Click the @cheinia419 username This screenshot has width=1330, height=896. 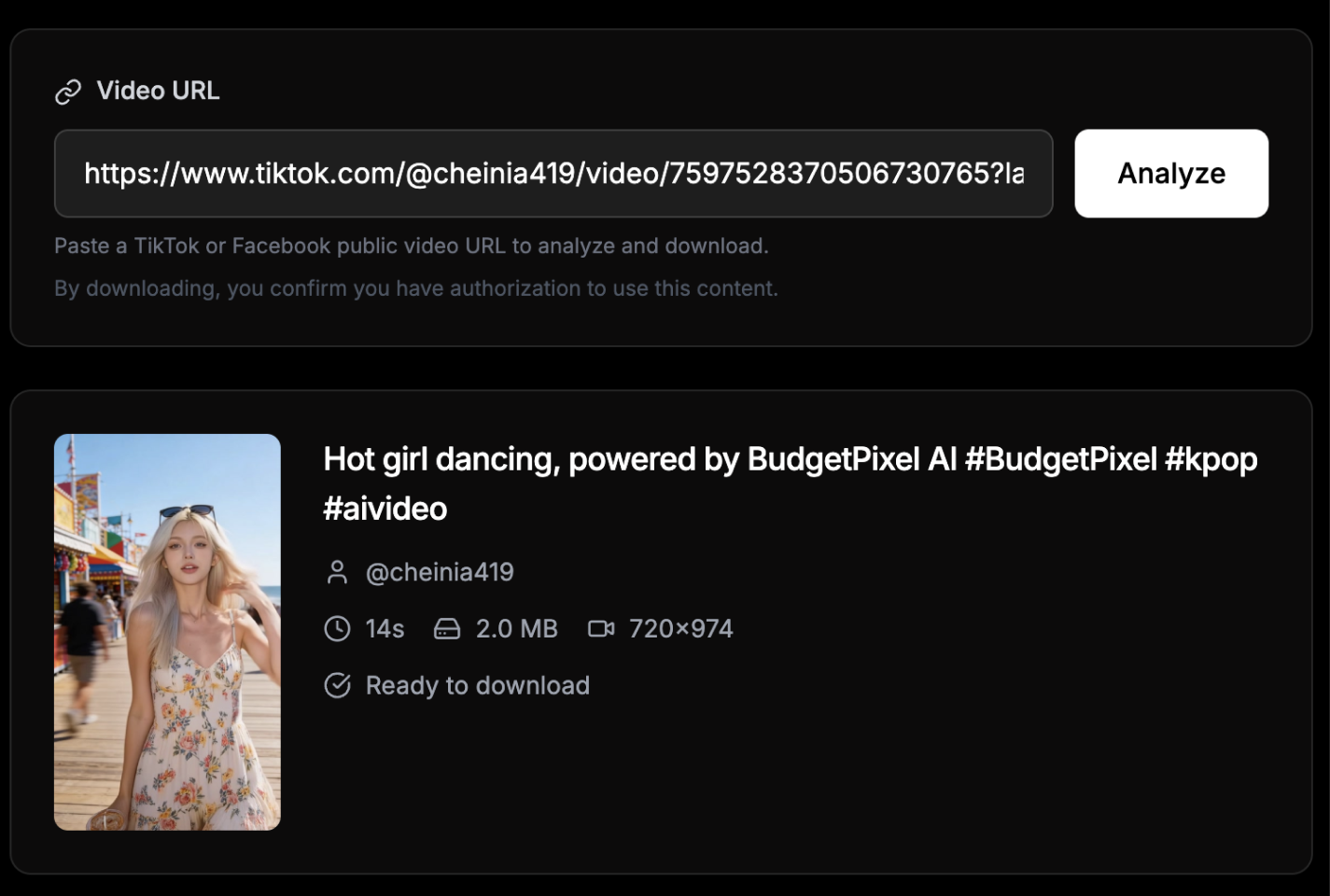click(440, 572)
